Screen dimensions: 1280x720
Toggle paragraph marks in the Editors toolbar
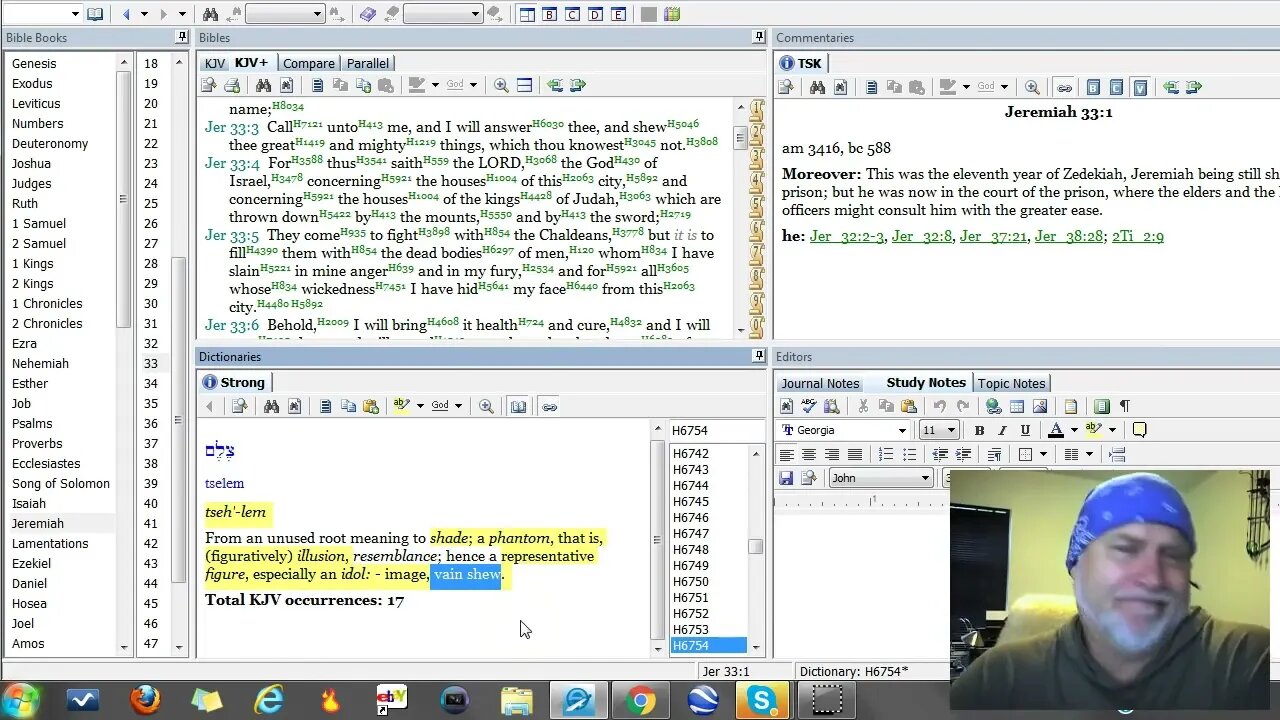(x=1125, y=406)
